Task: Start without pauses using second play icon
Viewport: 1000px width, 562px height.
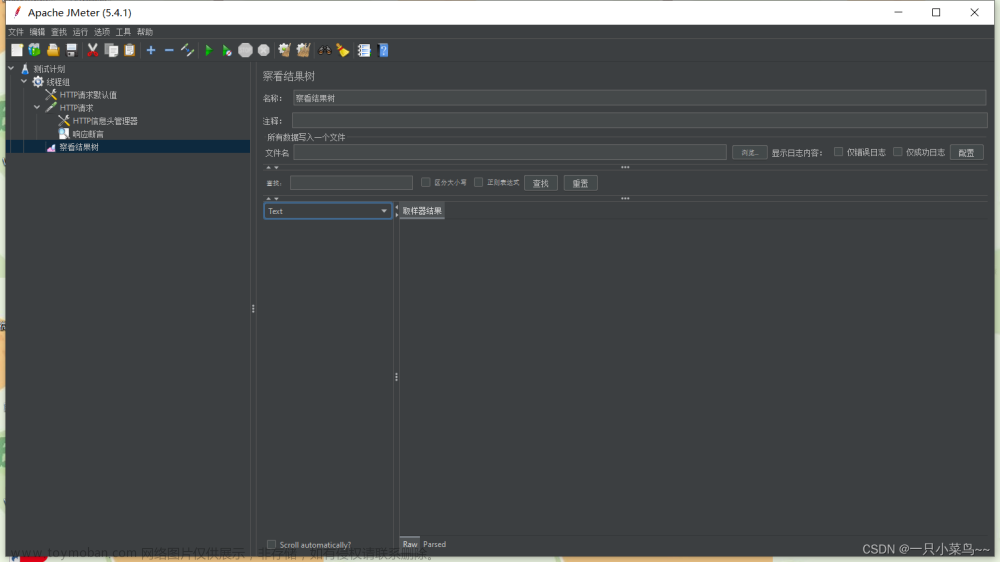Action: click(227, 50)
